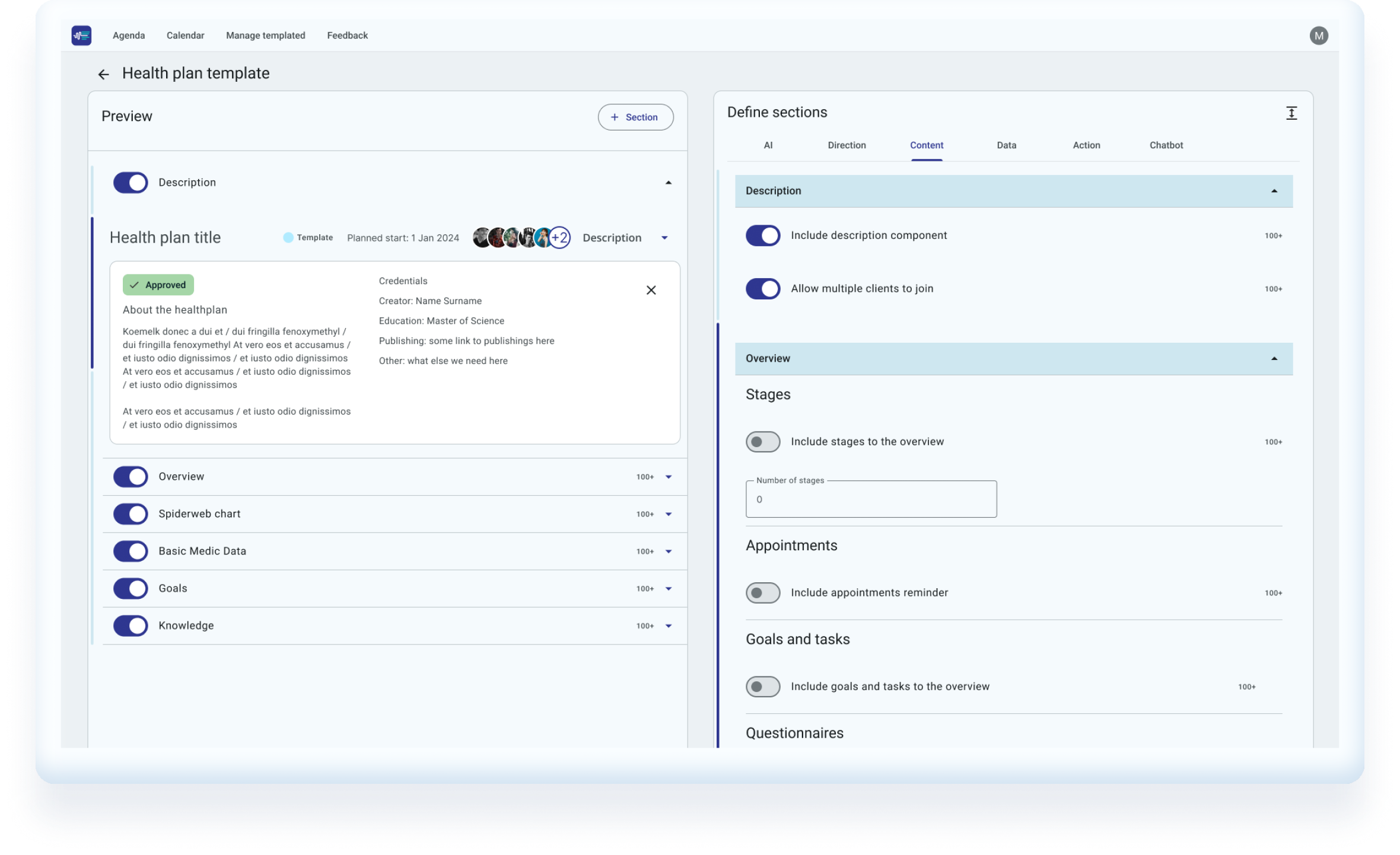
Task: Select the Data tab in Define sections
Action: pyautogui.click(x=1006, y=145)
